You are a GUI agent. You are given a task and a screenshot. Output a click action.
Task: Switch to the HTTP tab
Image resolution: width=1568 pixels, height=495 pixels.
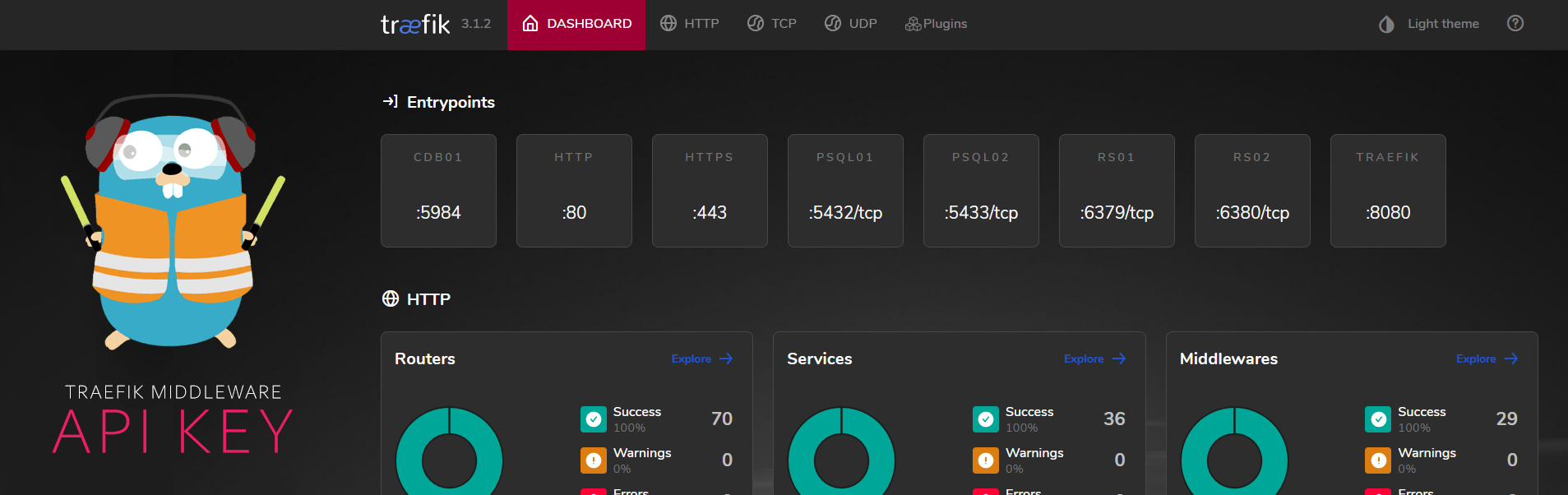point(690,24)
